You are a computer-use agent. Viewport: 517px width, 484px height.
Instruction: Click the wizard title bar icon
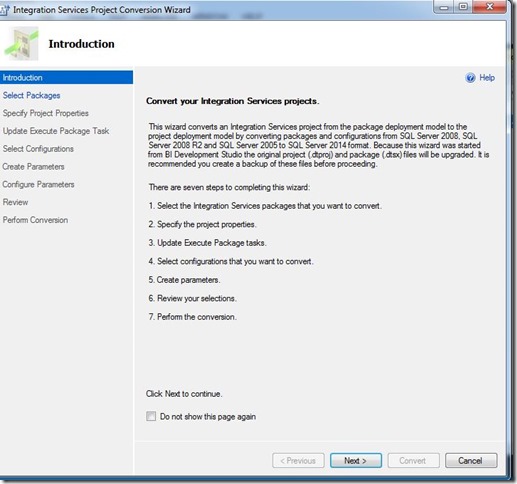[5, 10]
